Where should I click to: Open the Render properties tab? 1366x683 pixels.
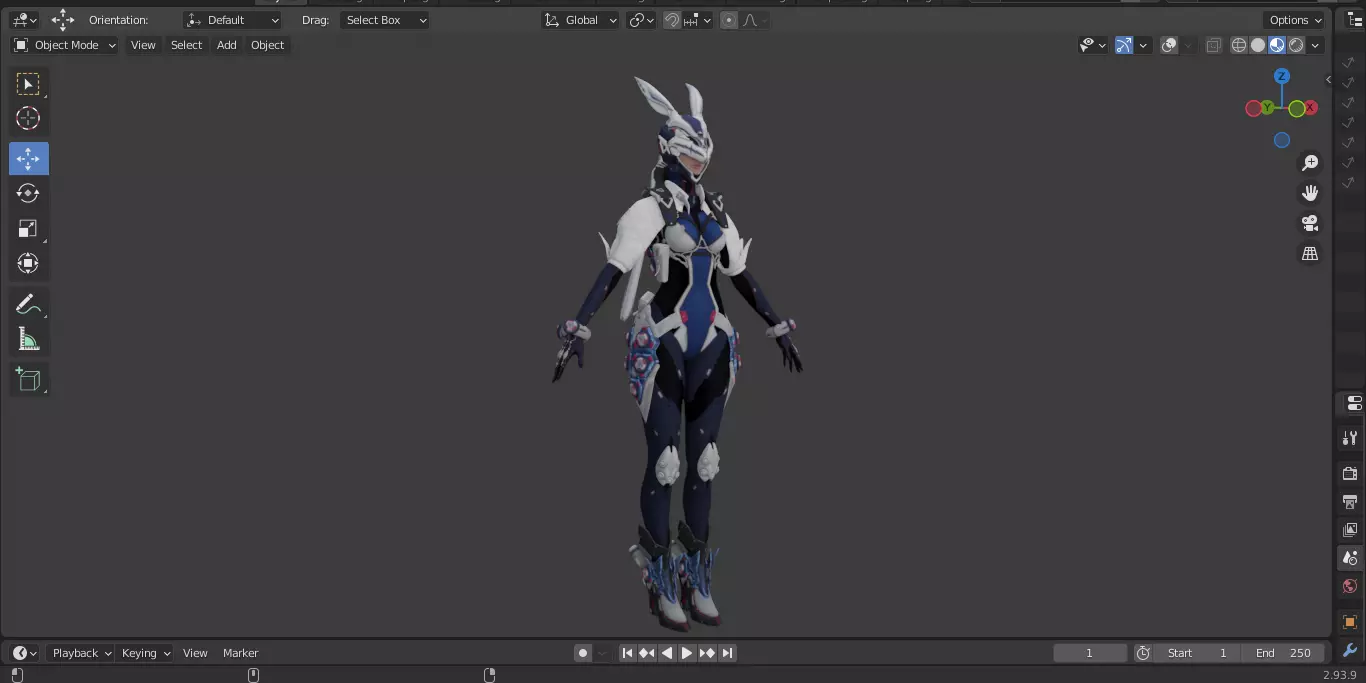point(1350,473)
